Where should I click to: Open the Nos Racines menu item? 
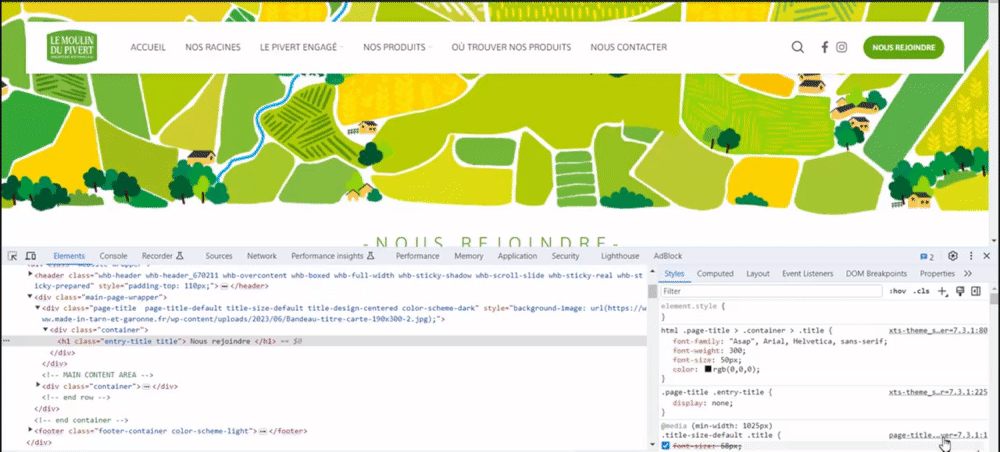213,47
